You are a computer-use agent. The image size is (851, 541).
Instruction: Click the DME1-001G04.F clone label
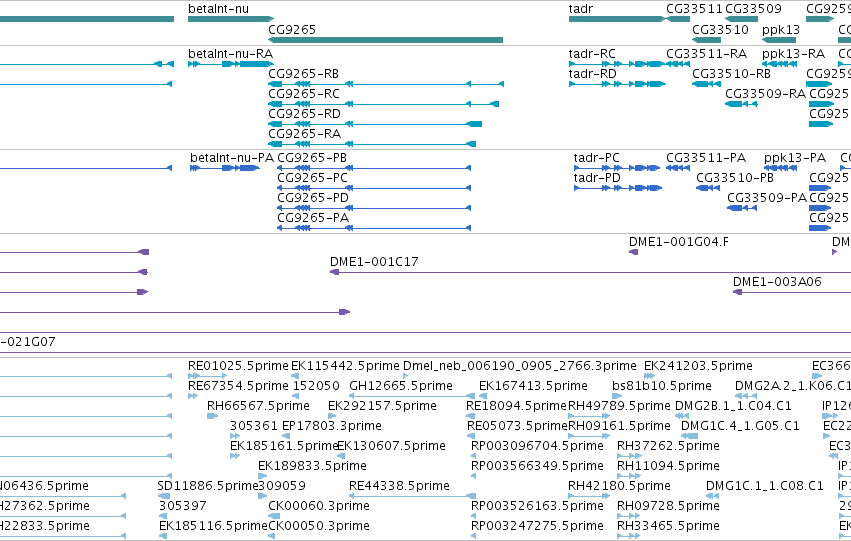tap(678, 242)
